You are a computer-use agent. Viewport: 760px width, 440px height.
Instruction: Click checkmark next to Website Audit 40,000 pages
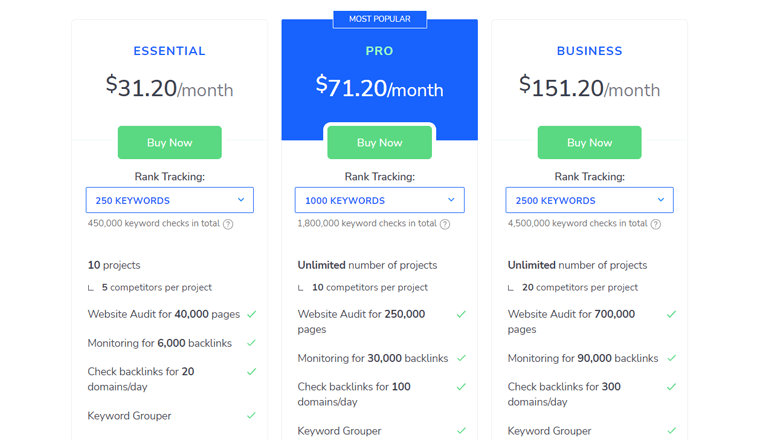[252, 314]
